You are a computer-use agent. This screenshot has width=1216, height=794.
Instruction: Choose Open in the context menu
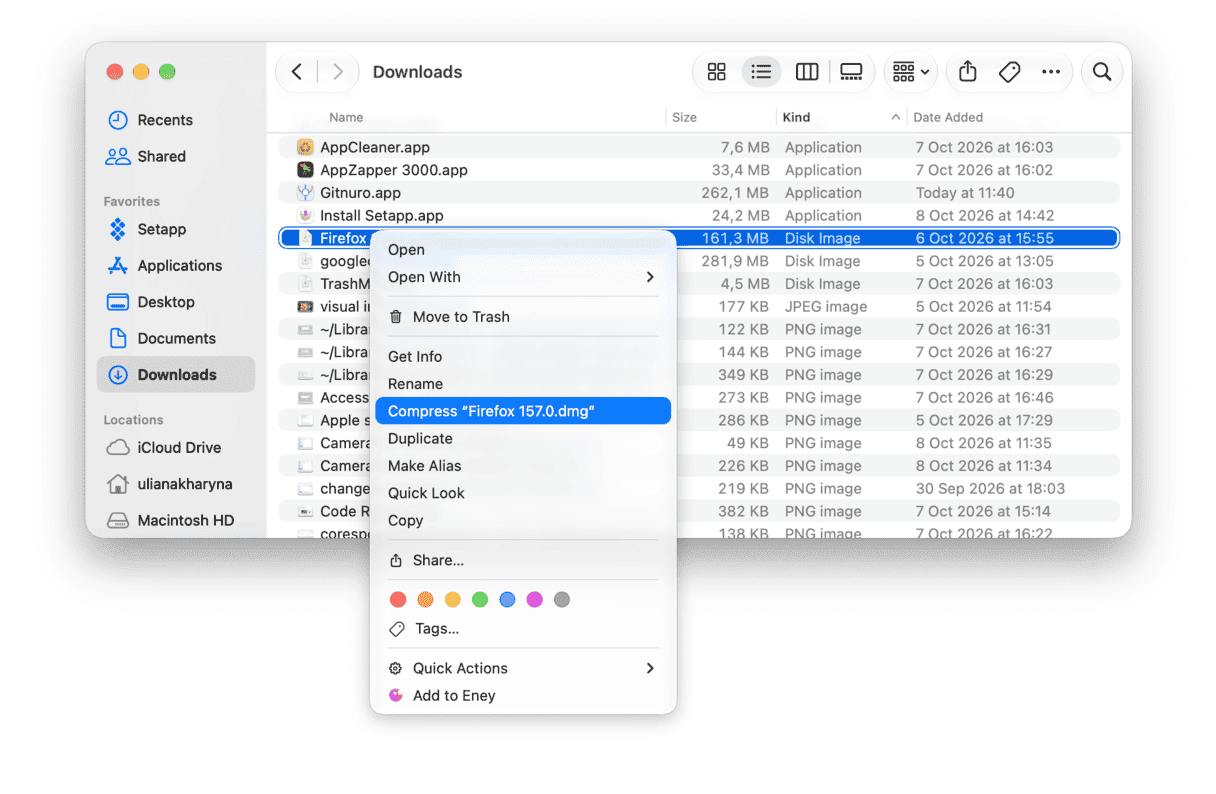pos(523,250)
